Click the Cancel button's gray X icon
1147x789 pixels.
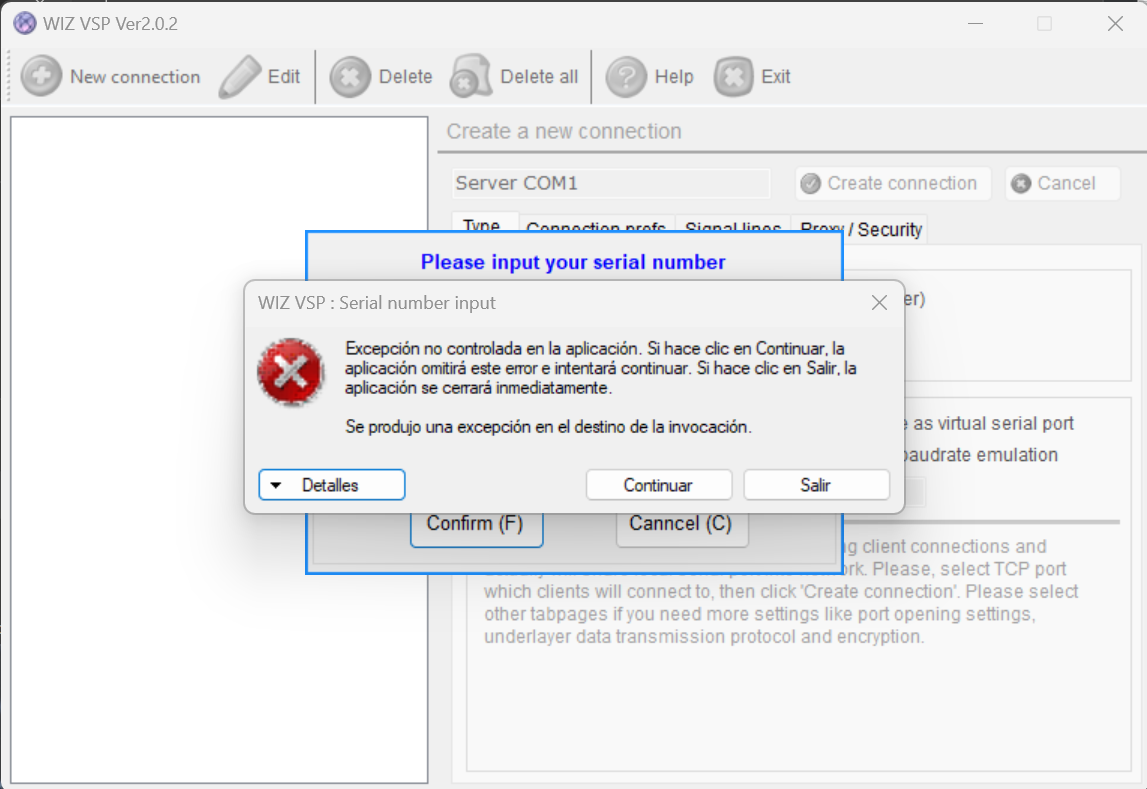tap(1020, 184)
